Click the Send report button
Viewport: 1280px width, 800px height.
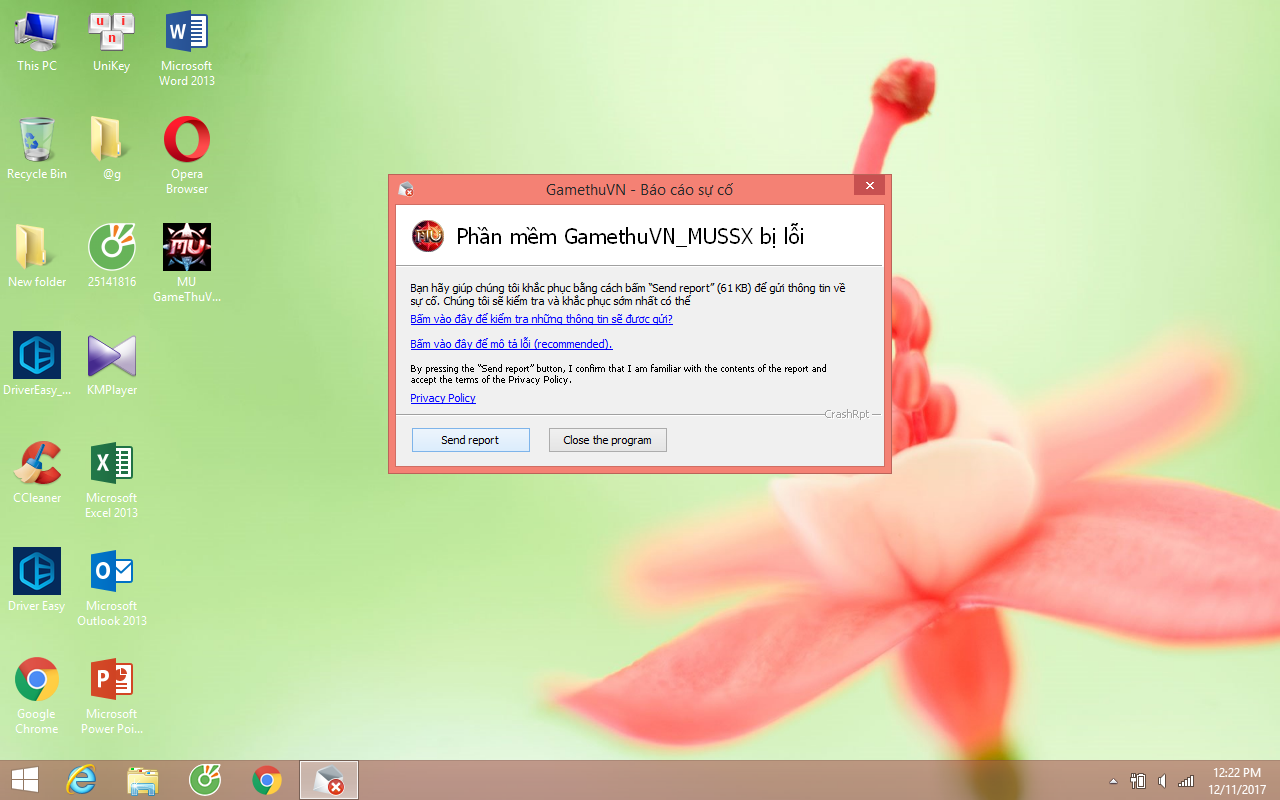(470, 440)
